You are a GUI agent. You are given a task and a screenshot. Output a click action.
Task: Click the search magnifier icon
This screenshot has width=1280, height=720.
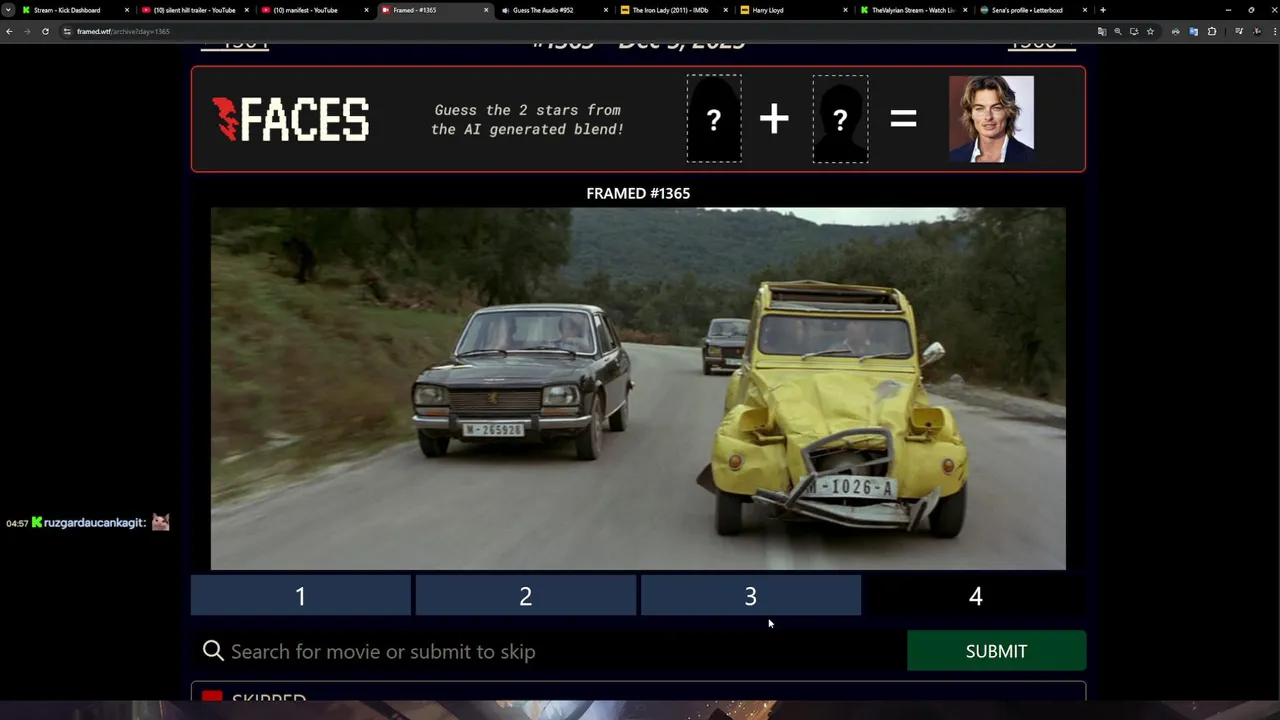click(213, 651)
